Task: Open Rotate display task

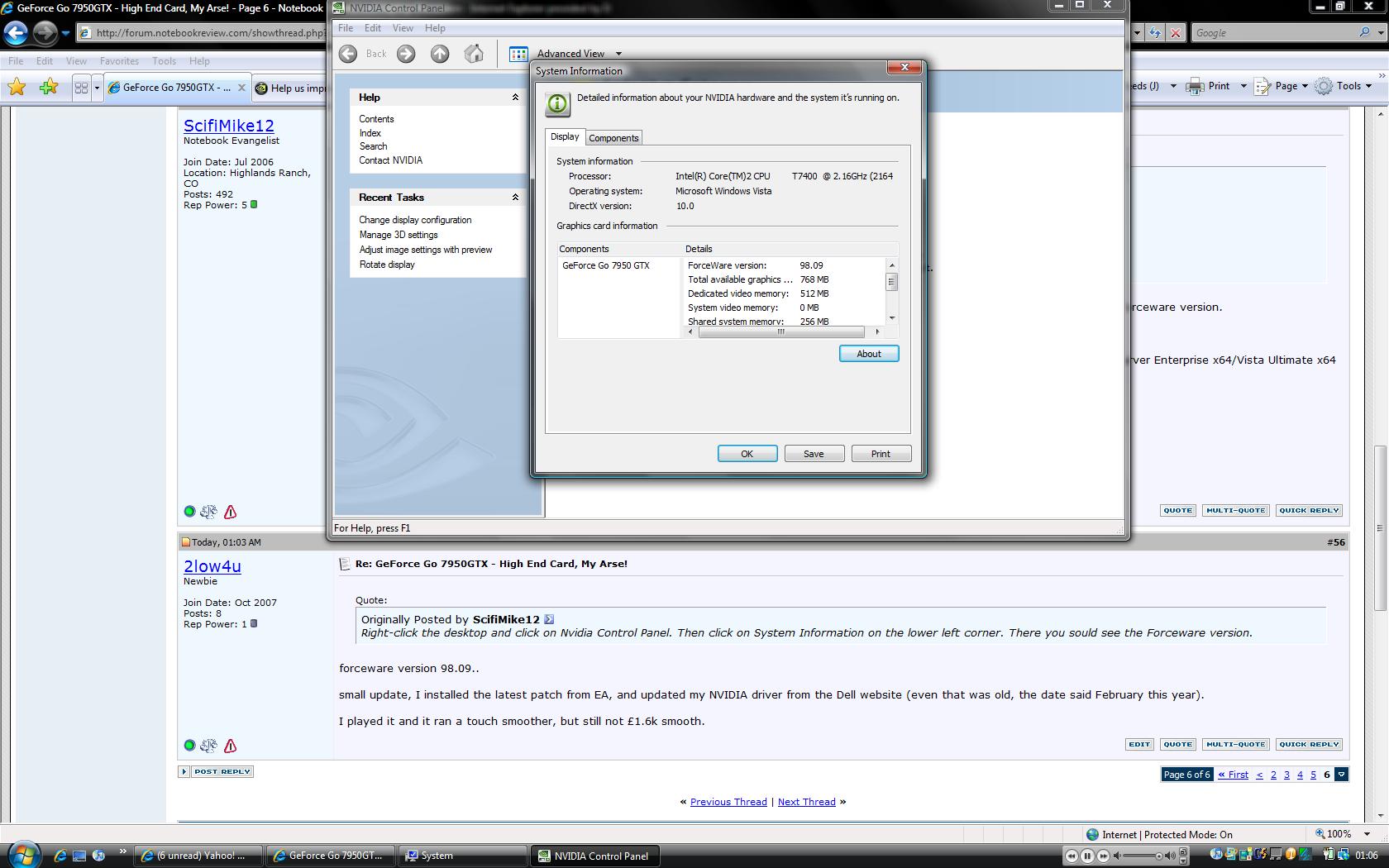Action: click(387, 265)
